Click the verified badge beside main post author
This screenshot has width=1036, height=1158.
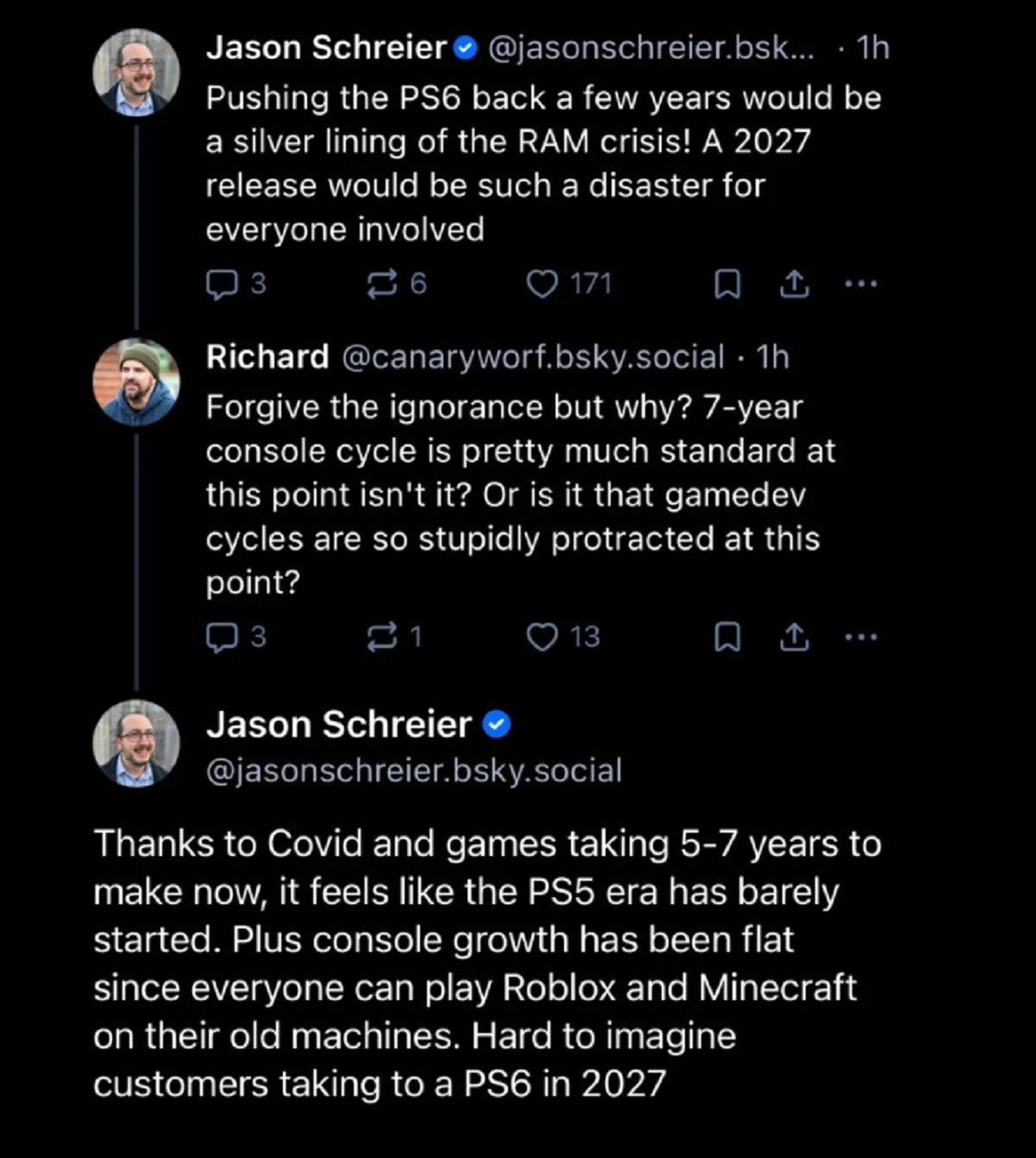[497, 725]
